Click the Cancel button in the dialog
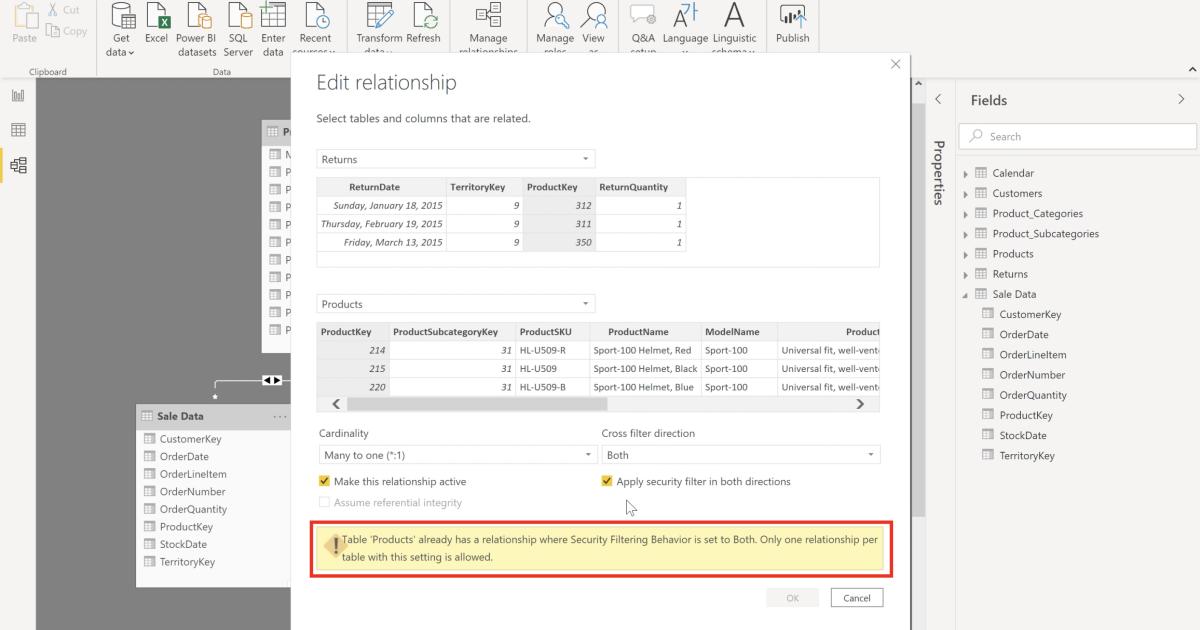 pyautogui.click(x=856, y=597)
